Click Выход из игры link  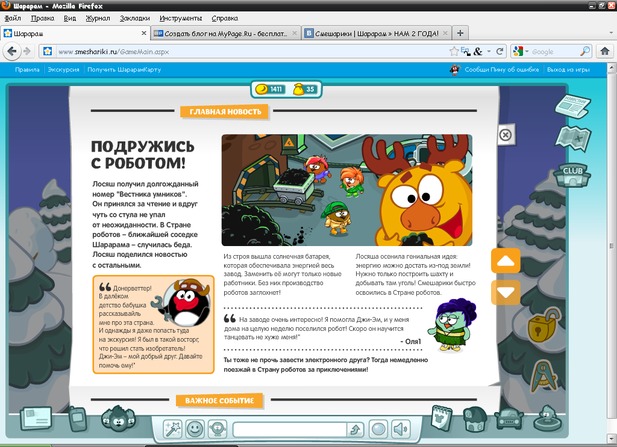point(568,70)
